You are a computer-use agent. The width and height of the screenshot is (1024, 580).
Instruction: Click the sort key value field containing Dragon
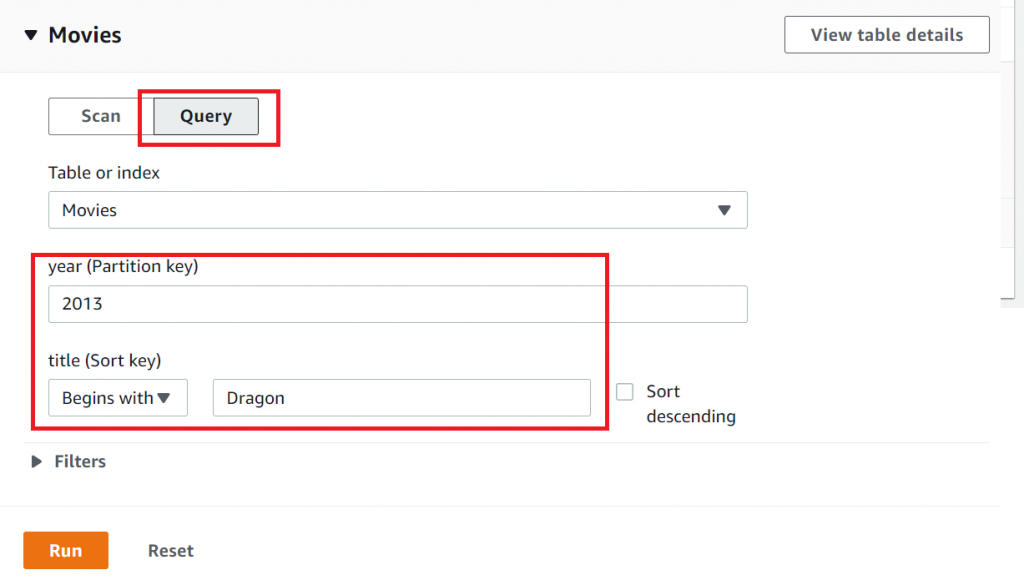pos(401,398)
